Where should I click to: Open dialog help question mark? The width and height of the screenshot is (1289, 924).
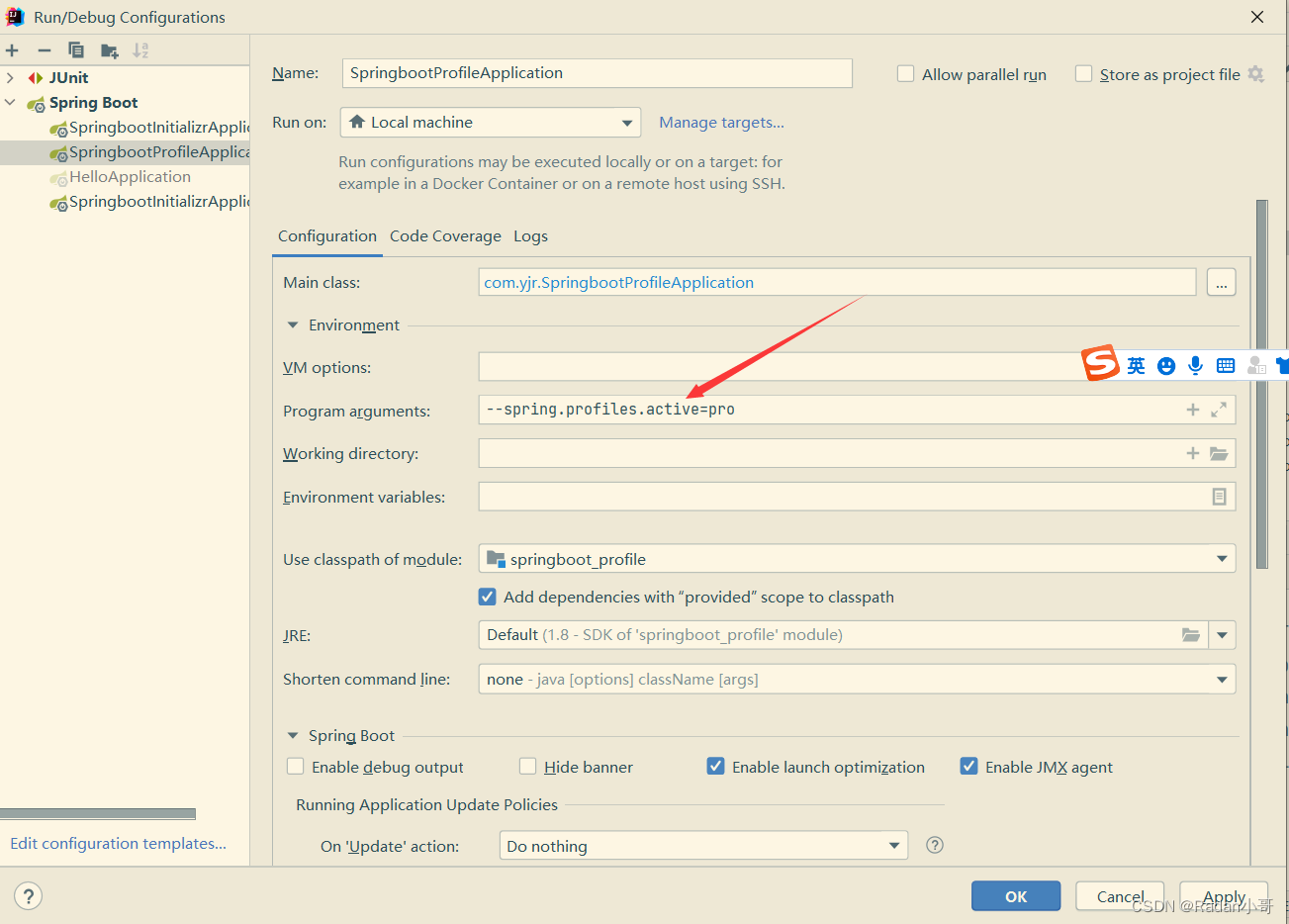point(29,896)
